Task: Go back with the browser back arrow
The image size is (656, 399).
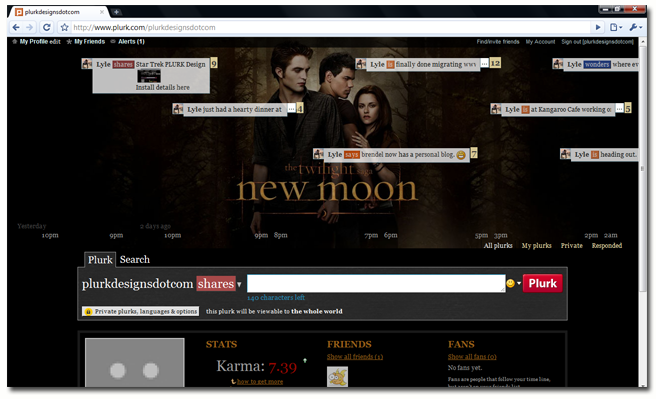Action: pos(15,28)
